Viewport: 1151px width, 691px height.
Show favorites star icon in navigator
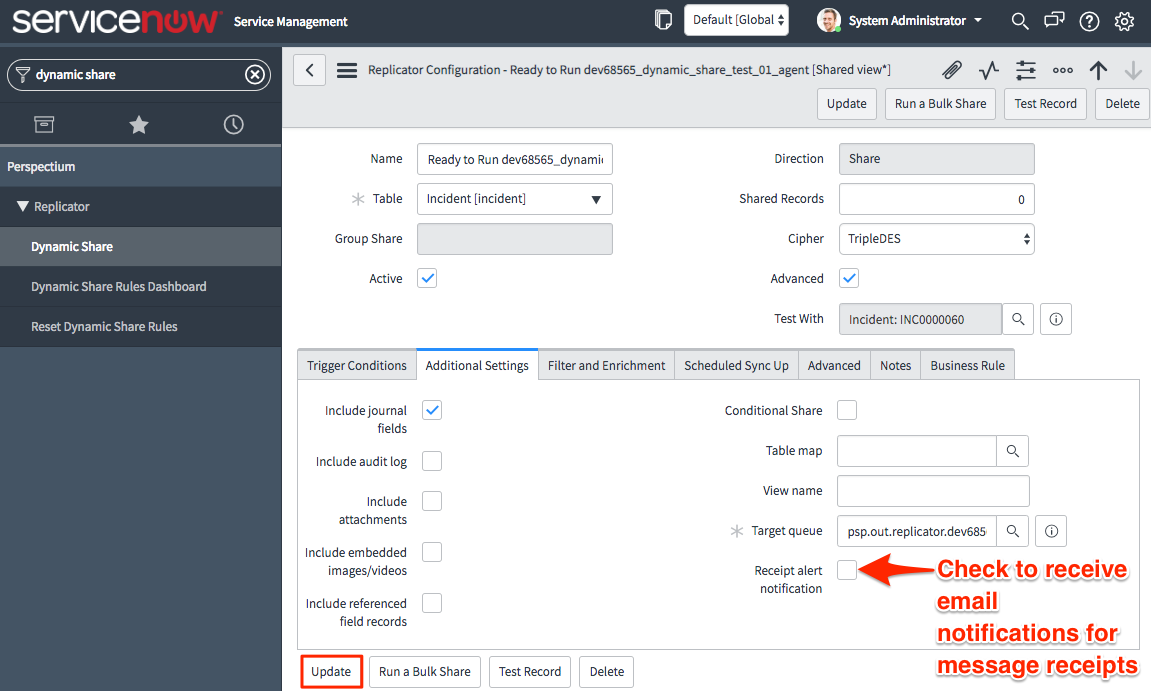(139, 125)
